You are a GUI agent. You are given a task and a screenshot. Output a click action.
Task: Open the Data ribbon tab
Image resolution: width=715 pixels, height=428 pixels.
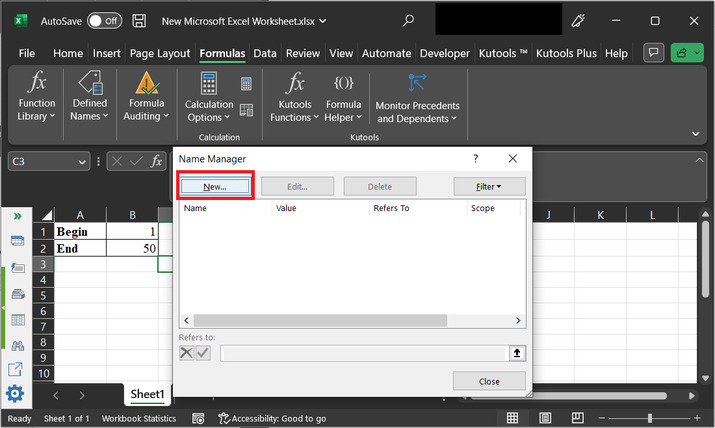point(265,53)
